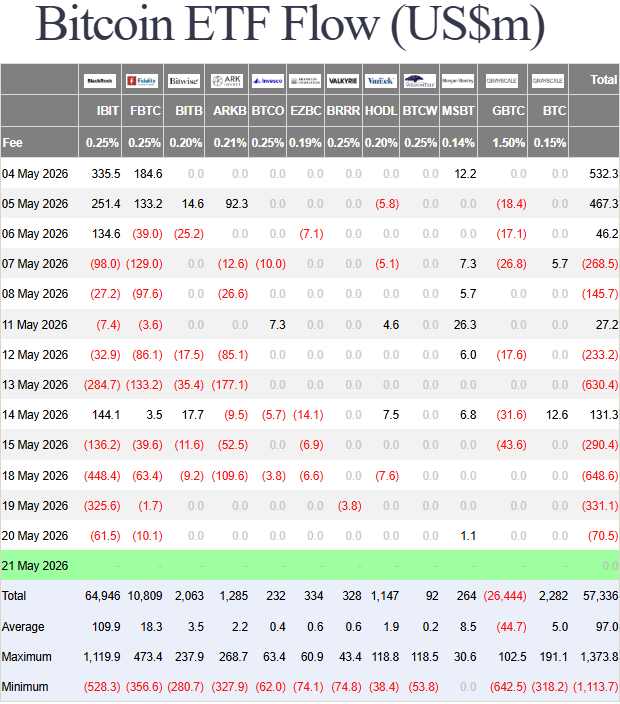Click the Morgan Stanley logo
620x704 pixels.
click(458, 81)
